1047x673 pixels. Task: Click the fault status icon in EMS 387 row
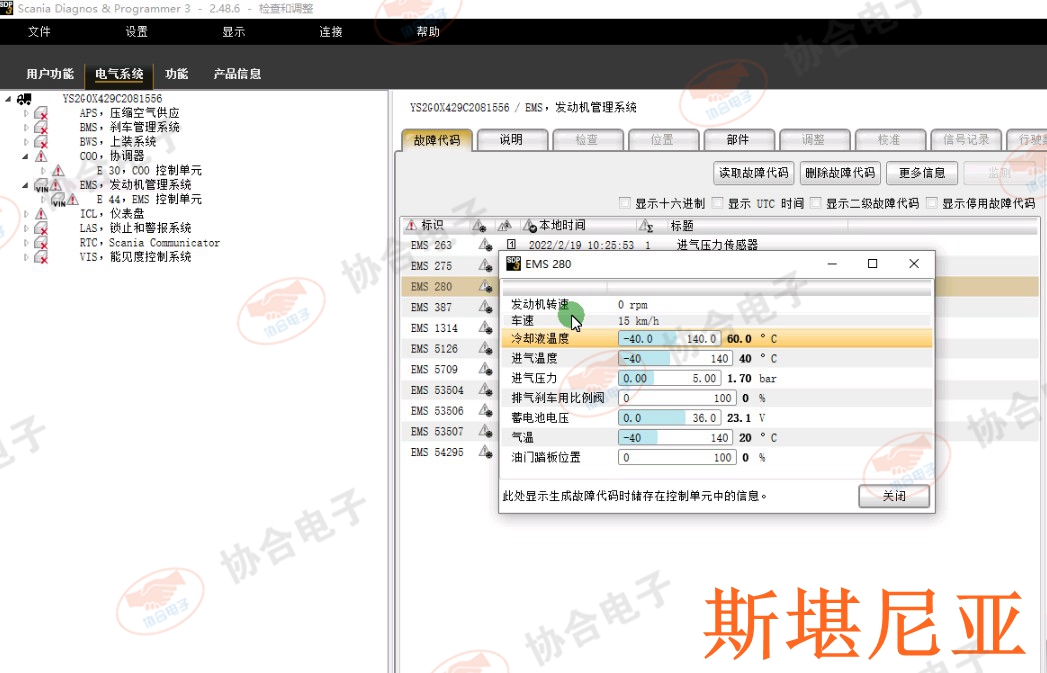485,308
